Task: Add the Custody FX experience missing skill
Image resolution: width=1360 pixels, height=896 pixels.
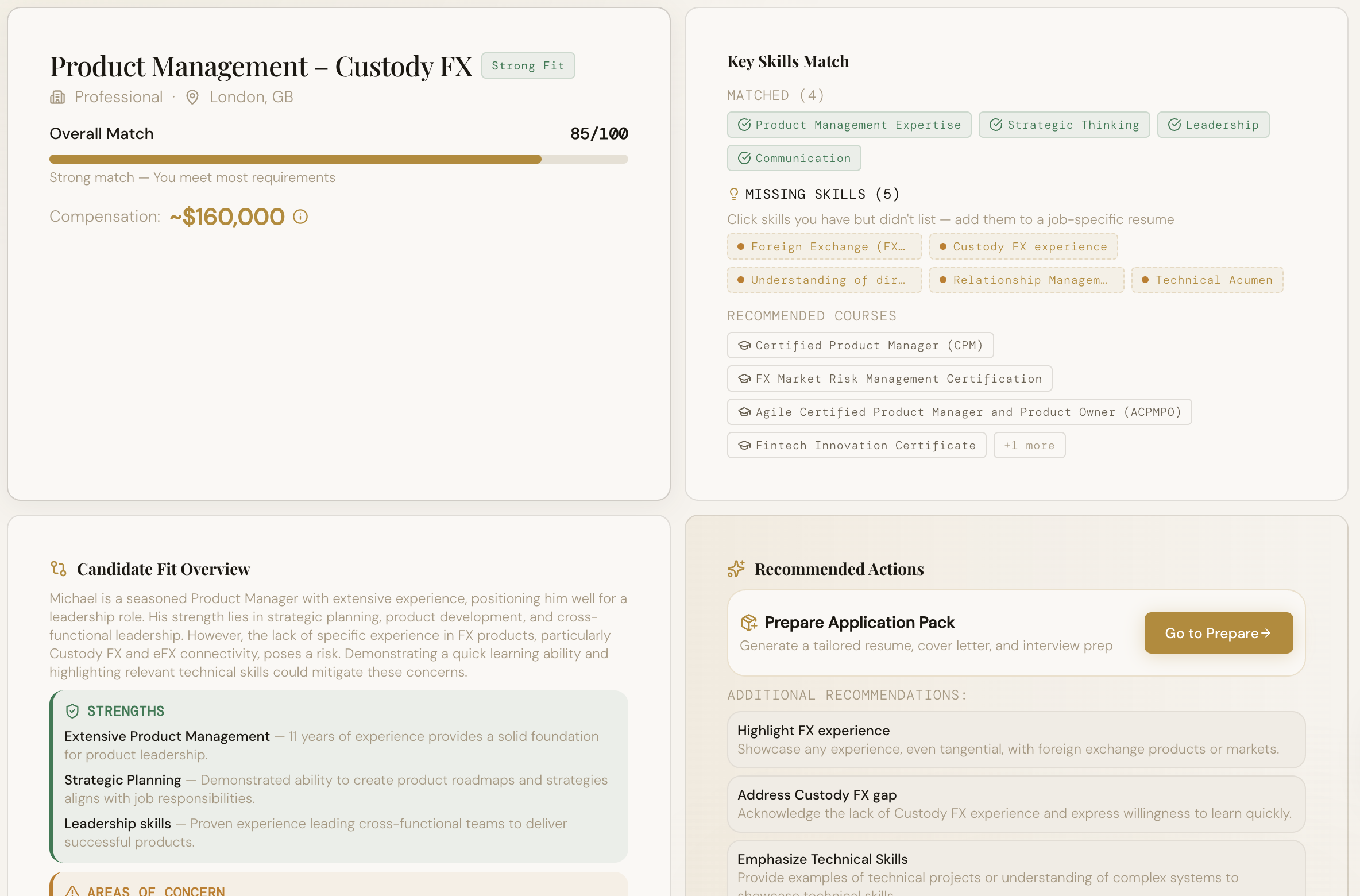Action: 1023,246
